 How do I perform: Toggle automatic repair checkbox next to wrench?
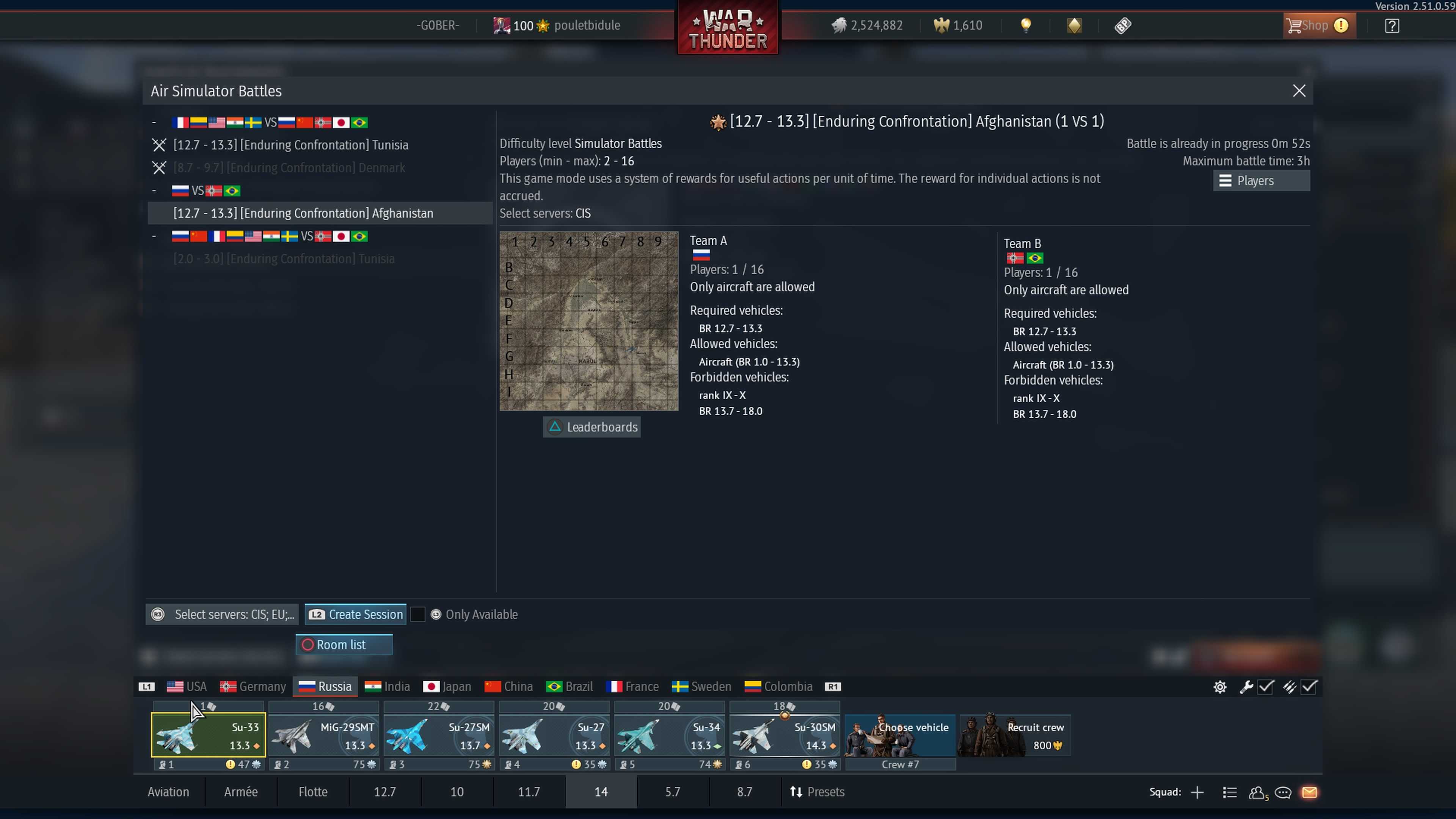pos(1266,687)
